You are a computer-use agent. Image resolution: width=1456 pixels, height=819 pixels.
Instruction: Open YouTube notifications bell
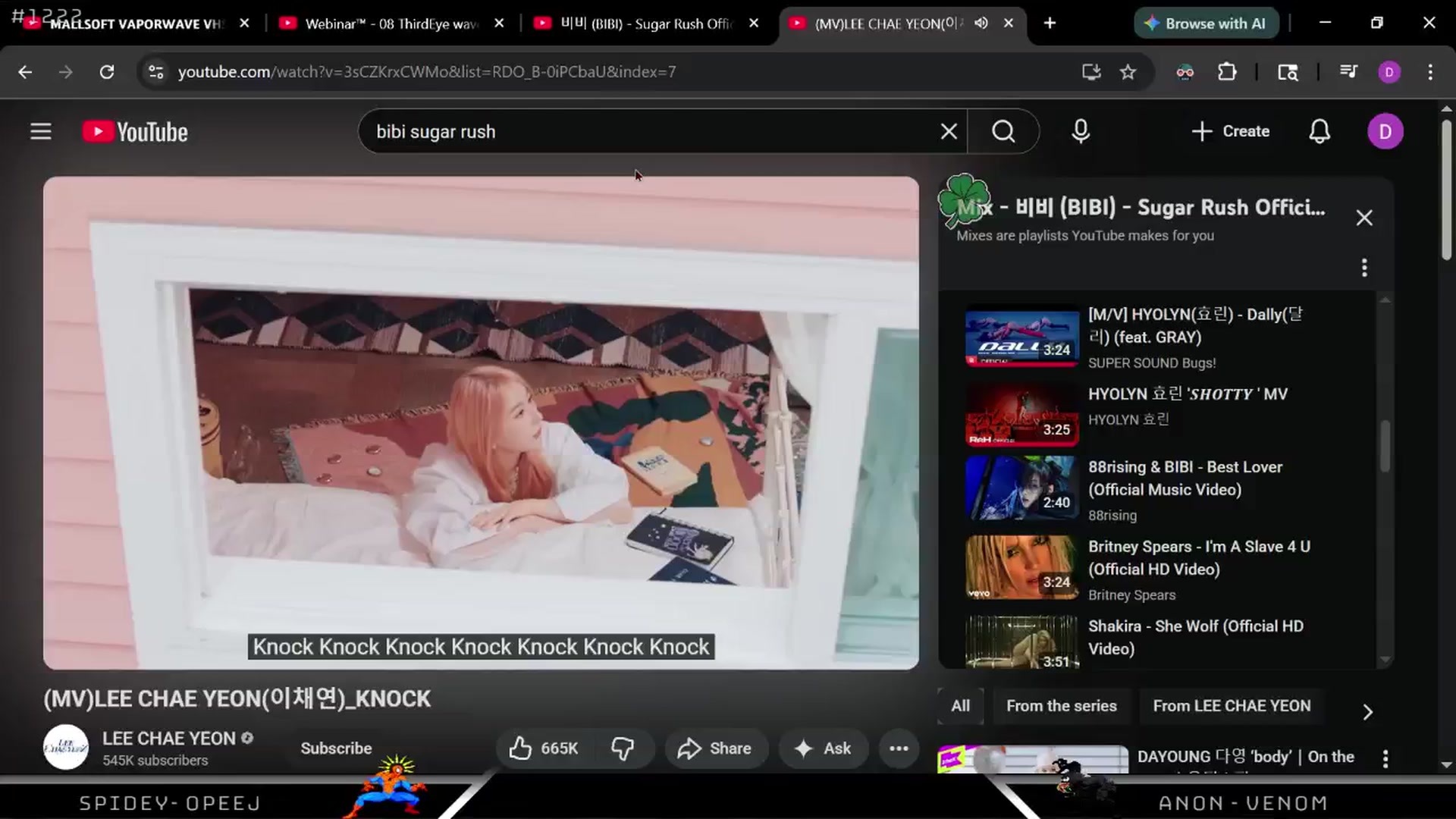coord(1319,132)
